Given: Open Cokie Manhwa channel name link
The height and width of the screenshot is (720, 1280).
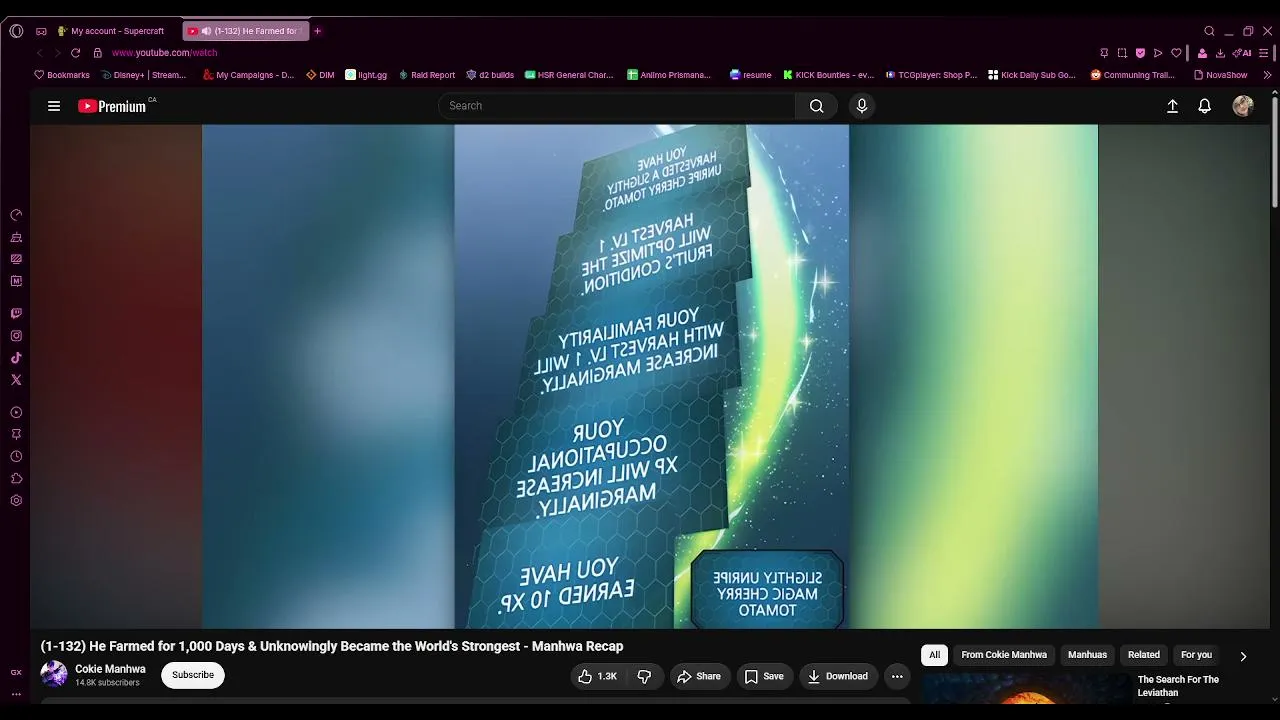Looking at the screenshot, I should point(110,669).
